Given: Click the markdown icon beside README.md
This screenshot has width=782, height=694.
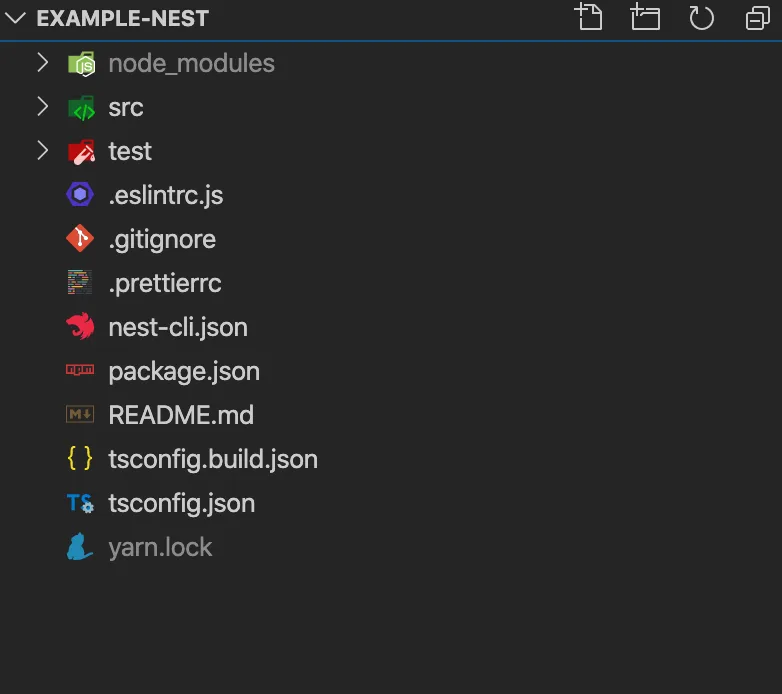Looking at the screenshot, I should tap(80, 414).
